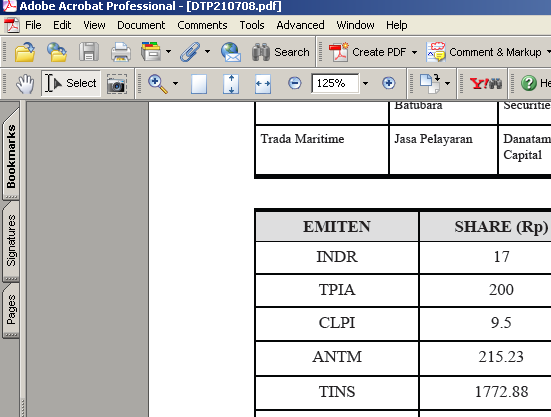Open the Edit menu
Image resolution: width=551 pixels, height=417 pixels.
62,25
